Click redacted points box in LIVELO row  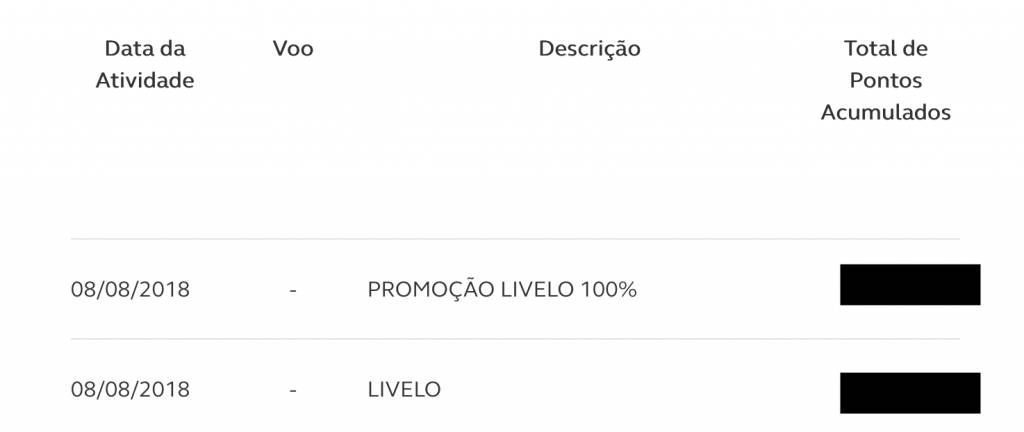(x=910, y=393)
